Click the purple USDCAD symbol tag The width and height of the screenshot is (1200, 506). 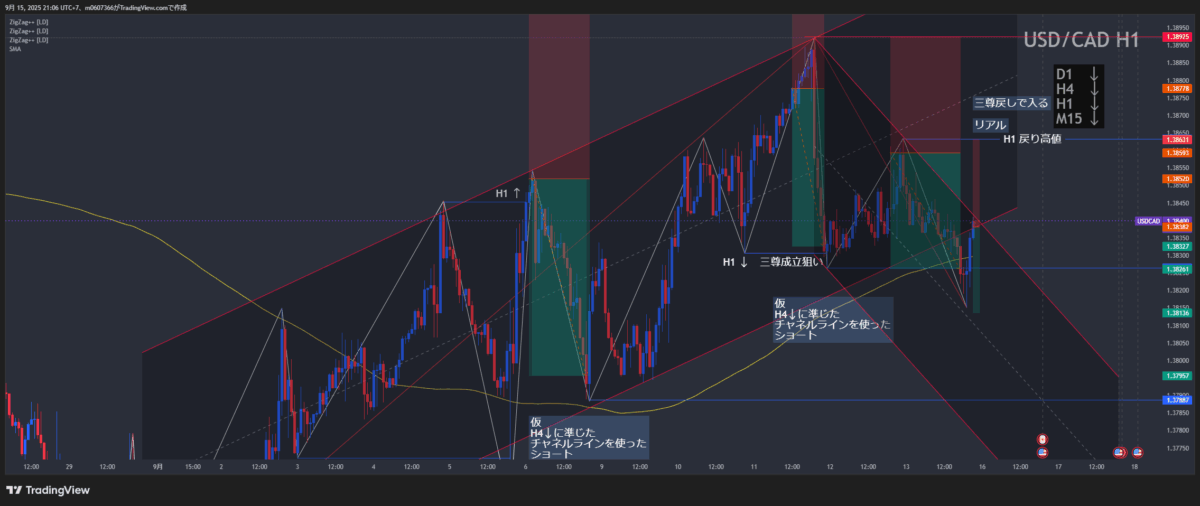(1148, 221)
